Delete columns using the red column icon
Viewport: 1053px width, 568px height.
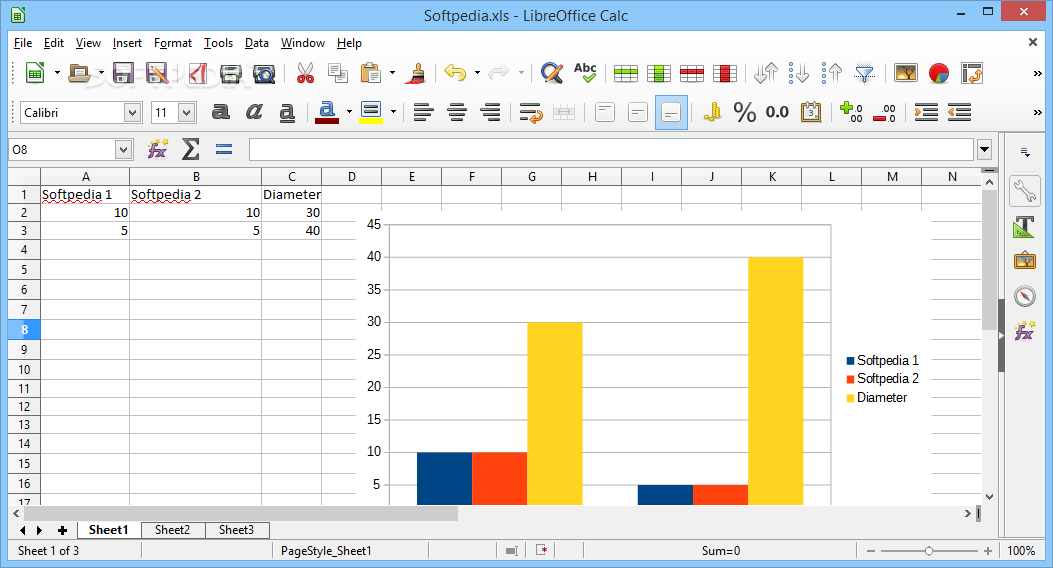[725, 73]
